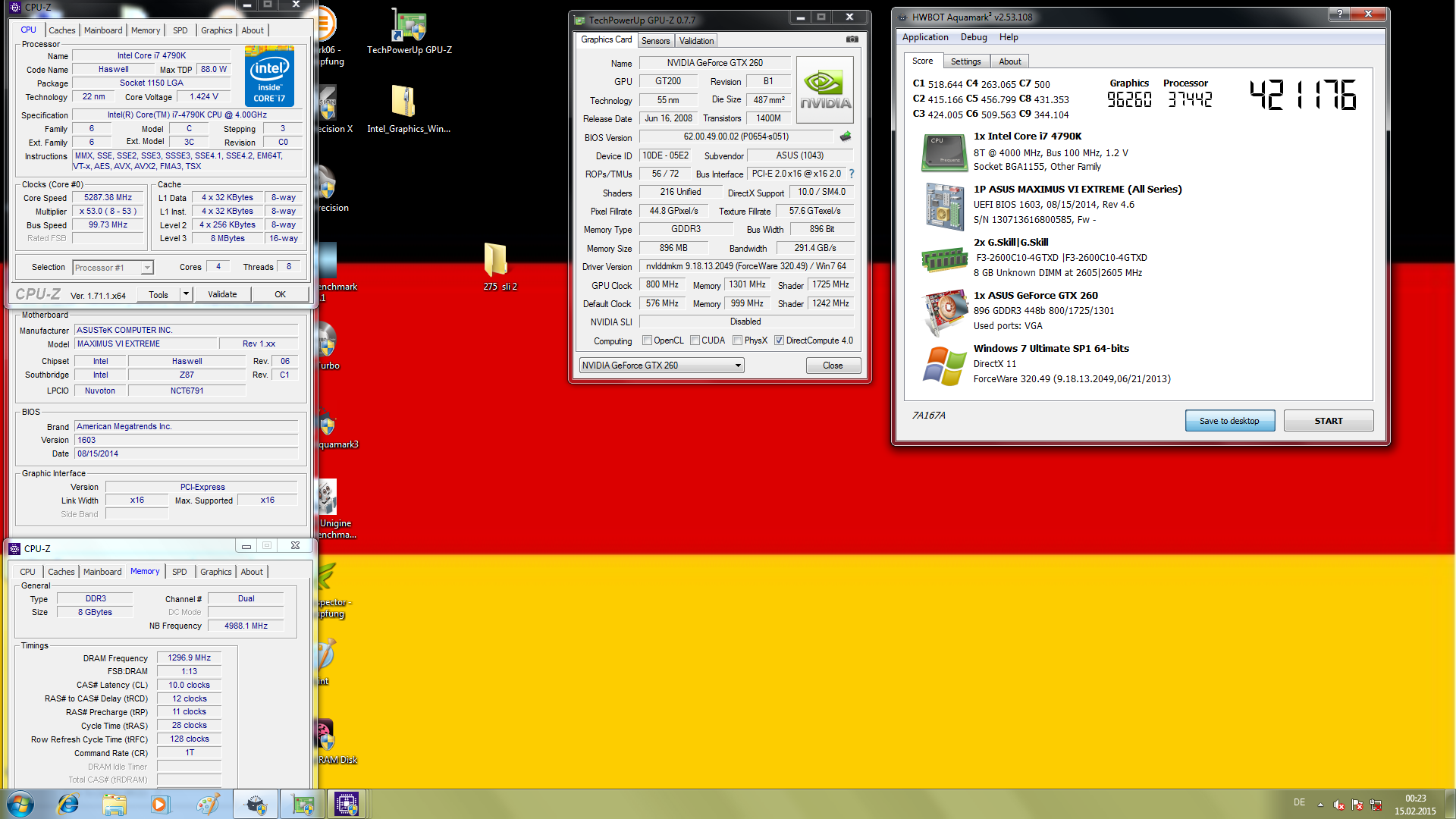Show hidden system tray icons

pyautogui.click(x=1320, y=805)
